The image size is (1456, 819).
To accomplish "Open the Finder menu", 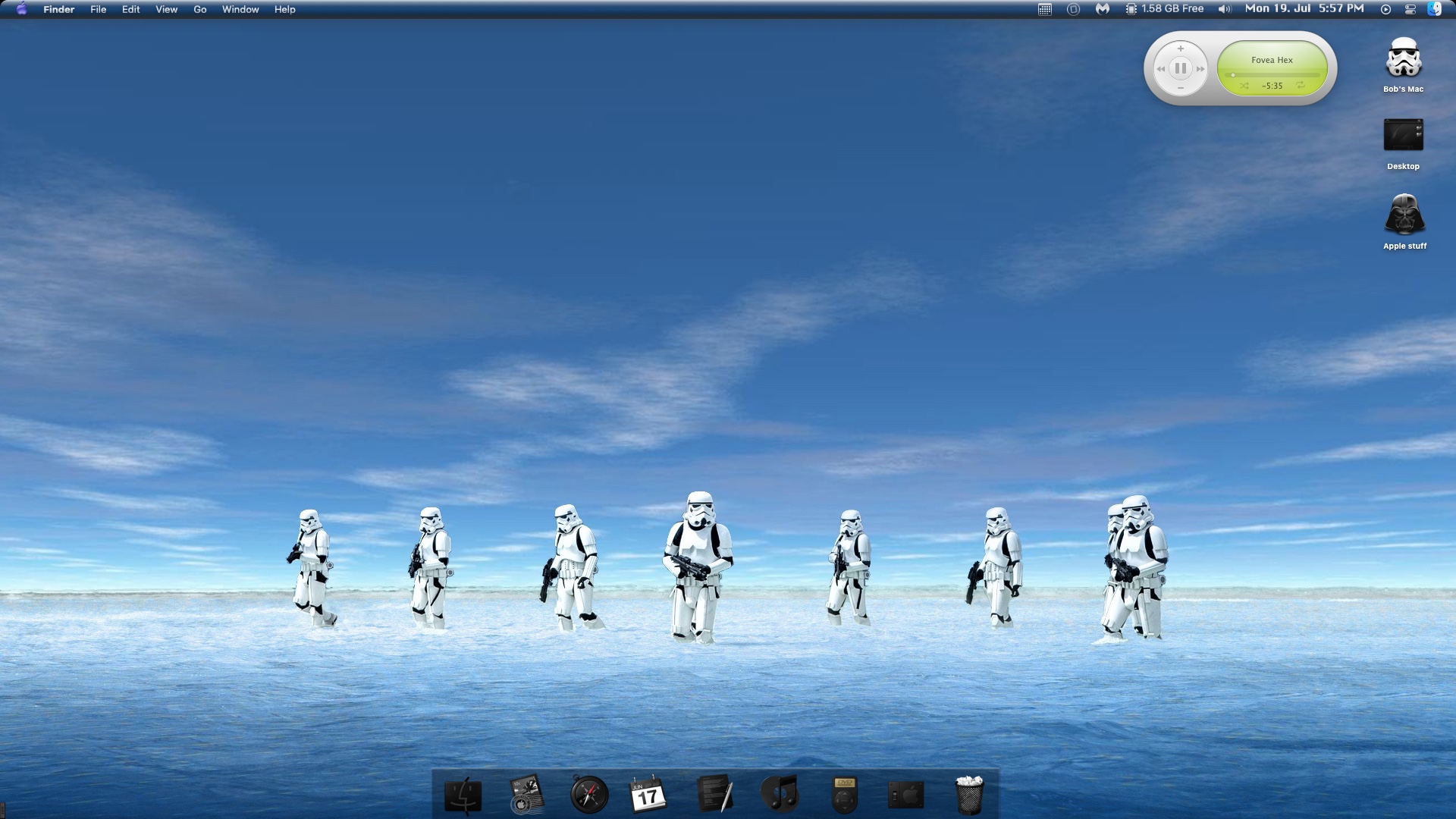I will (x=58, y=9).
